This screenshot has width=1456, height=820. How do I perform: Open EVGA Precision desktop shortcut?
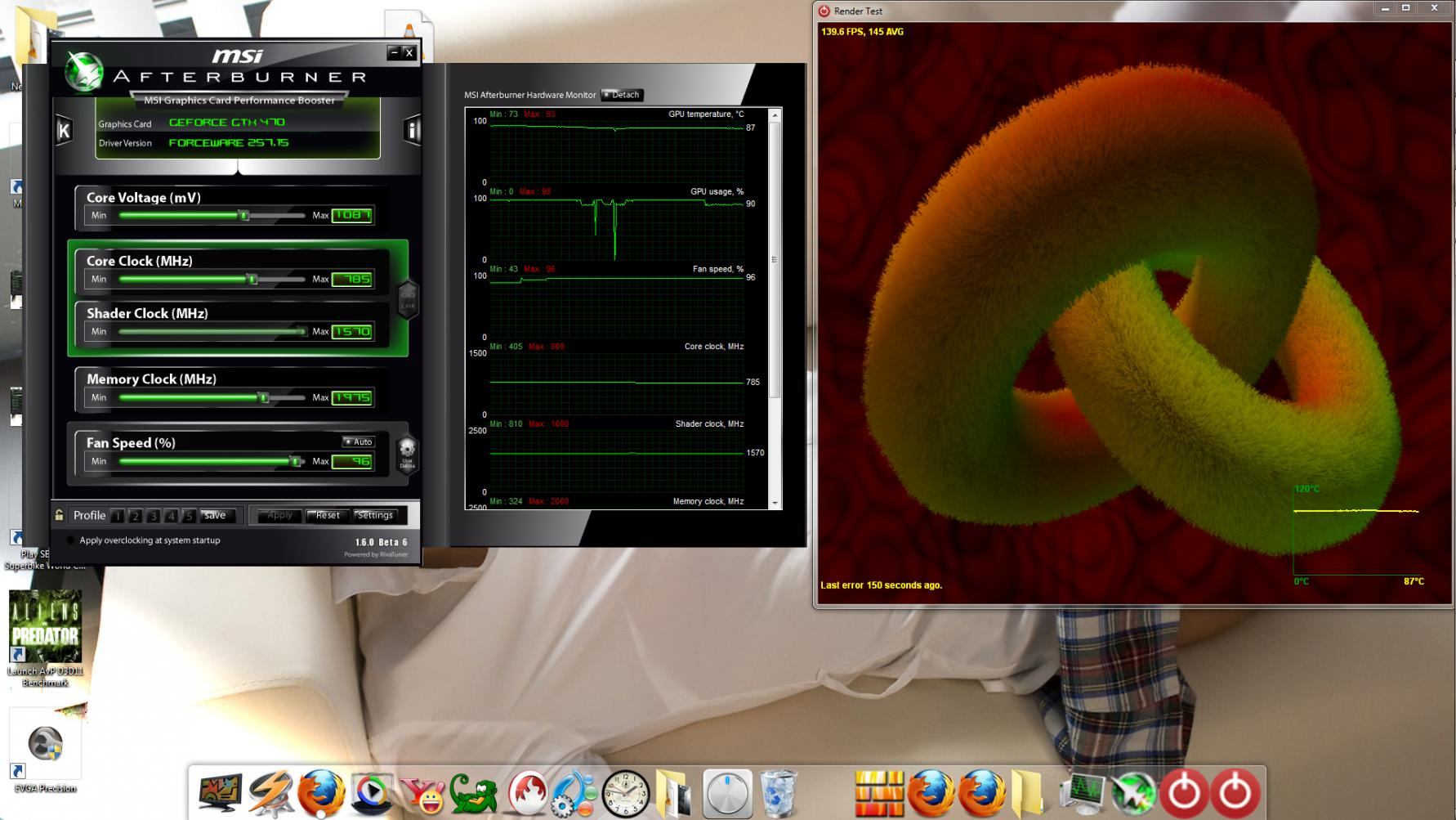tap(46, 751)
